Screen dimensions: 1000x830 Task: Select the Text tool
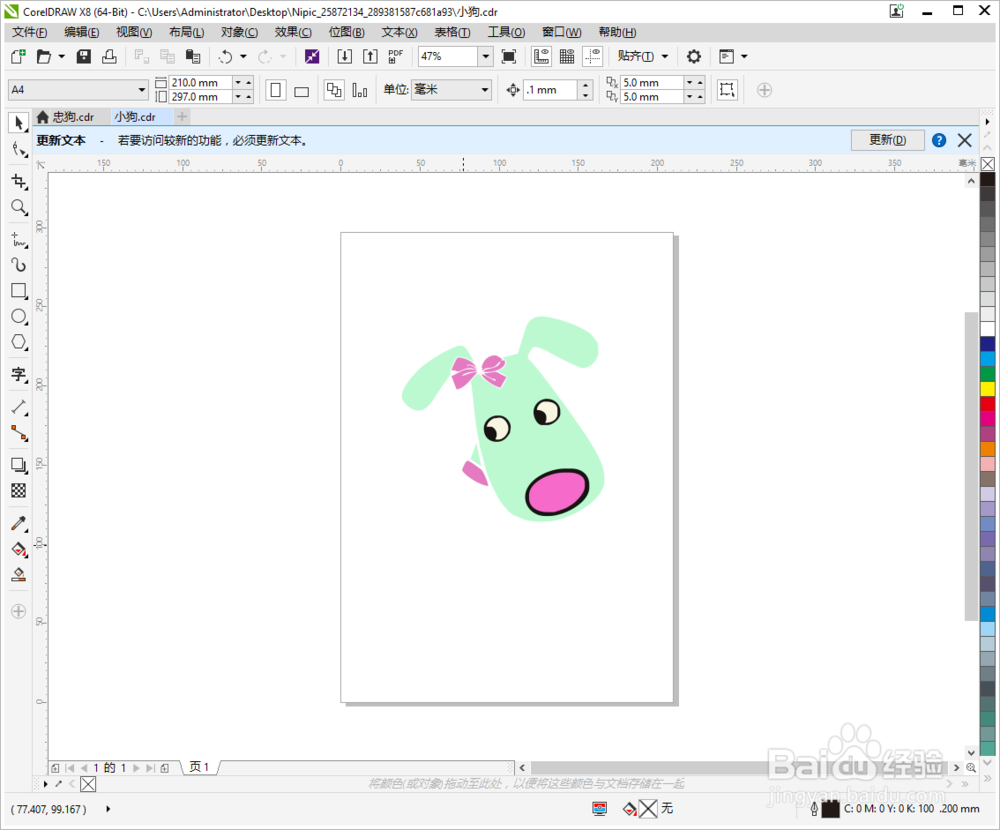click(18, 374)
